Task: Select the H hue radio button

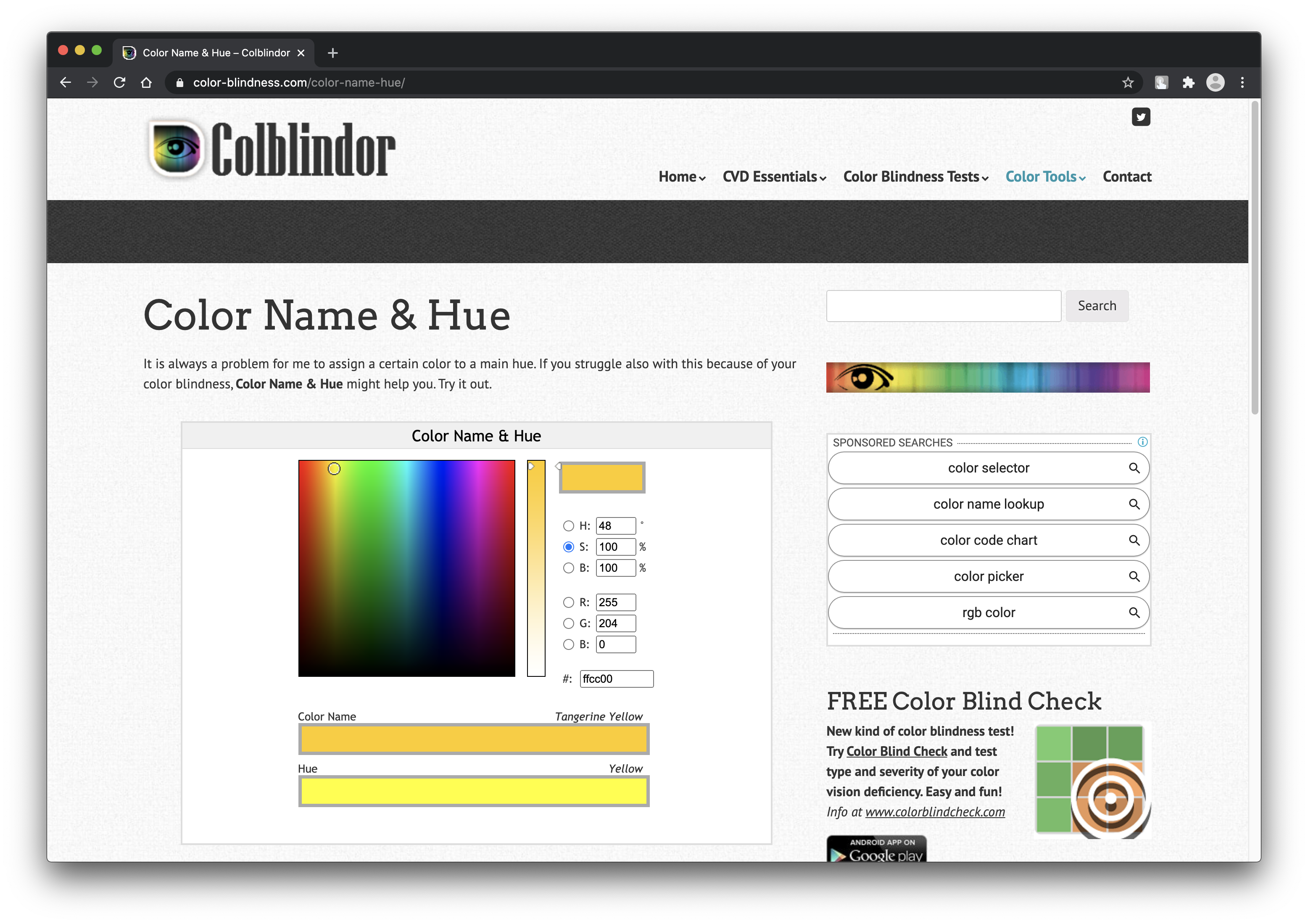Action: [x=568, y=526]
